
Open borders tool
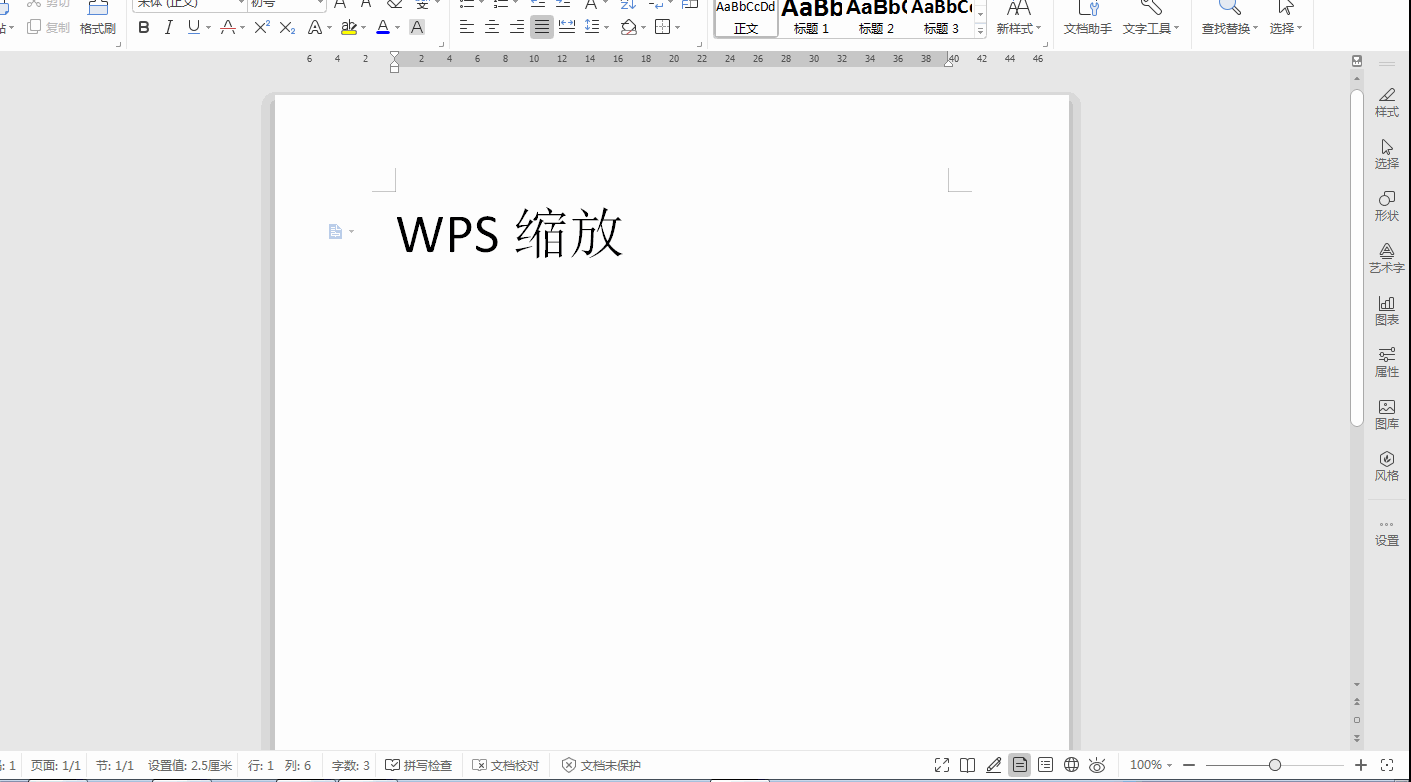tap(662, 27)
